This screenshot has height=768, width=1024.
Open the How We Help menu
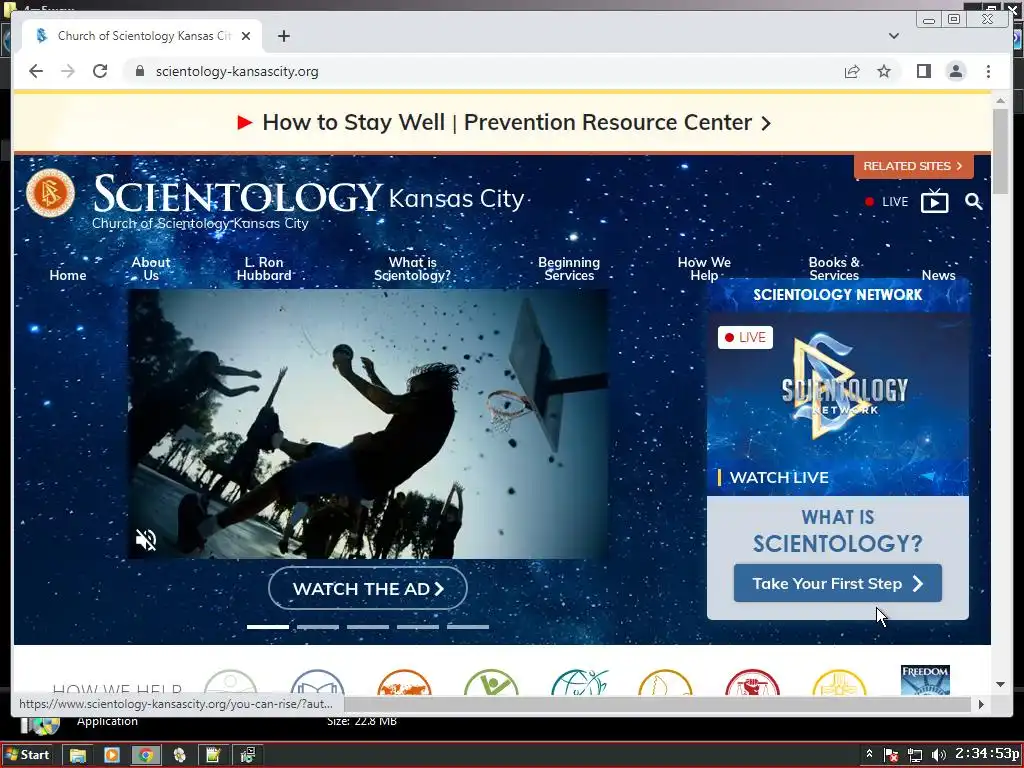[704, 268]
